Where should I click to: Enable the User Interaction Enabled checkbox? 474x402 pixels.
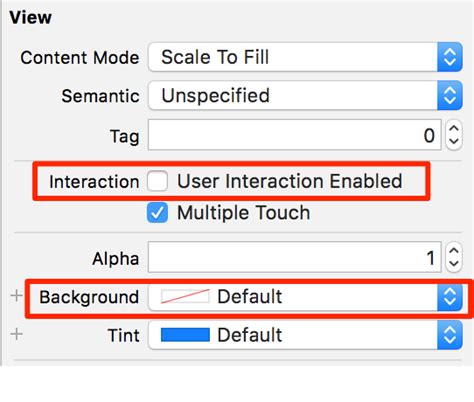point(157,181)
